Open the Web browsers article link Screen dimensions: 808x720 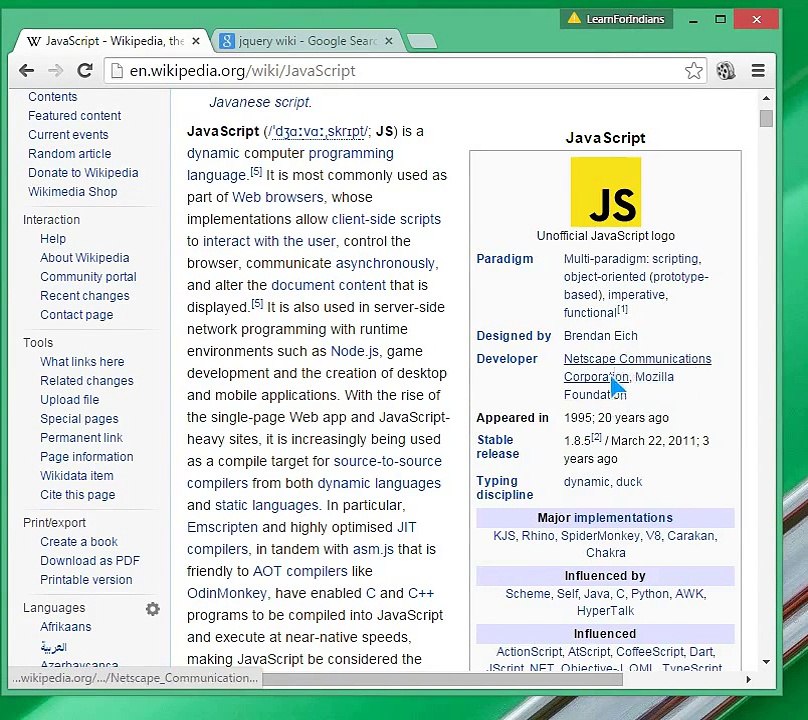(277, 197)
